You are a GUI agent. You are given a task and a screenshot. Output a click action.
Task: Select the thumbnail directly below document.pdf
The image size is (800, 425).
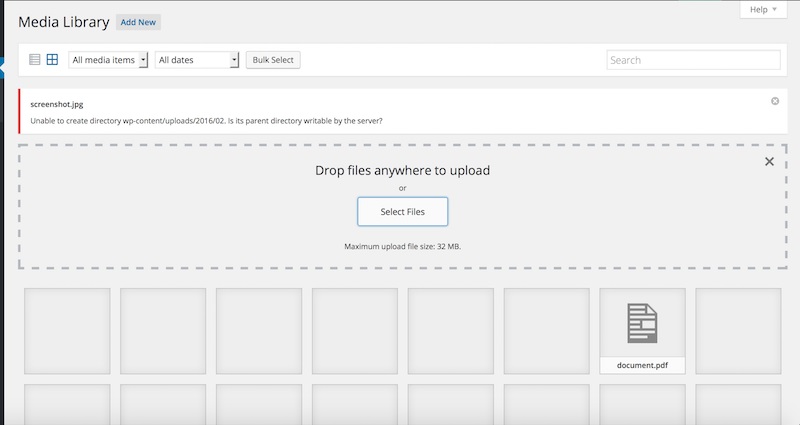coord(642,405)
